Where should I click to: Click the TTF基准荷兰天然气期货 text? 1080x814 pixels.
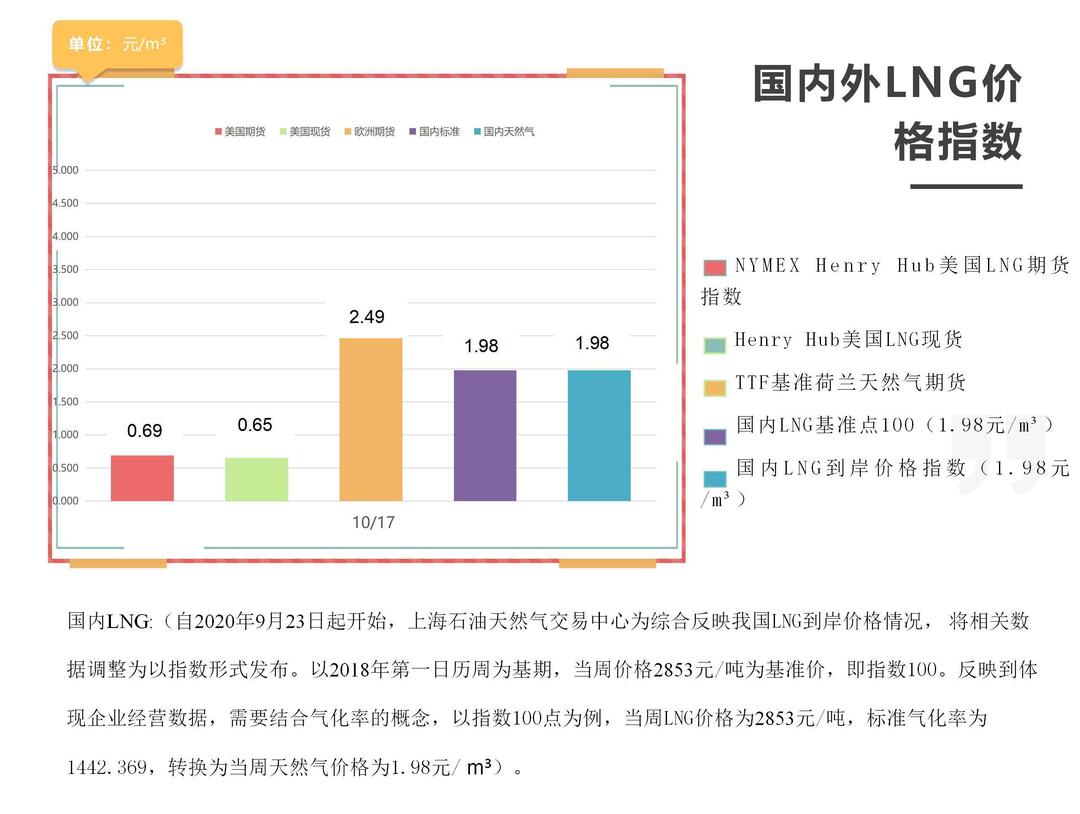[x=851, y=382]
